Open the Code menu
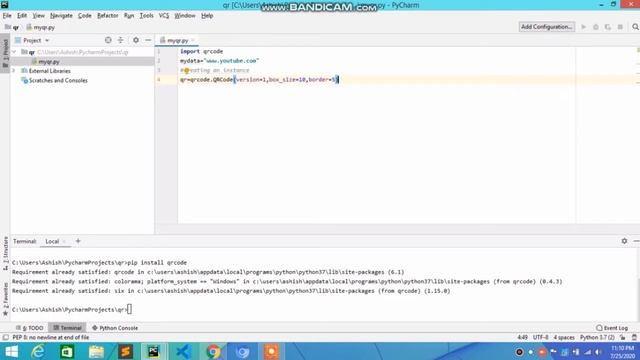 tap(84, 16)
